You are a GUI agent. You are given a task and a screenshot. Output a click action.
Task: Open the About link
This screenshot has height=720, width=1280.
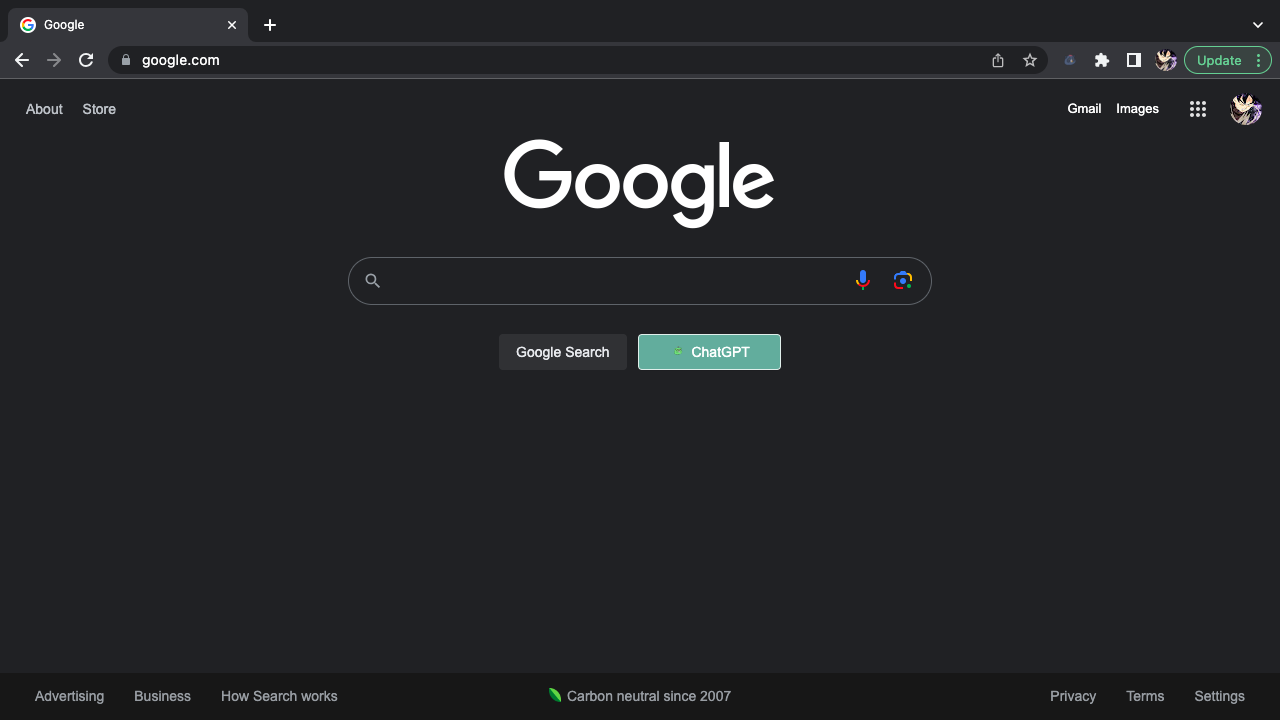[x=44, y=109]
